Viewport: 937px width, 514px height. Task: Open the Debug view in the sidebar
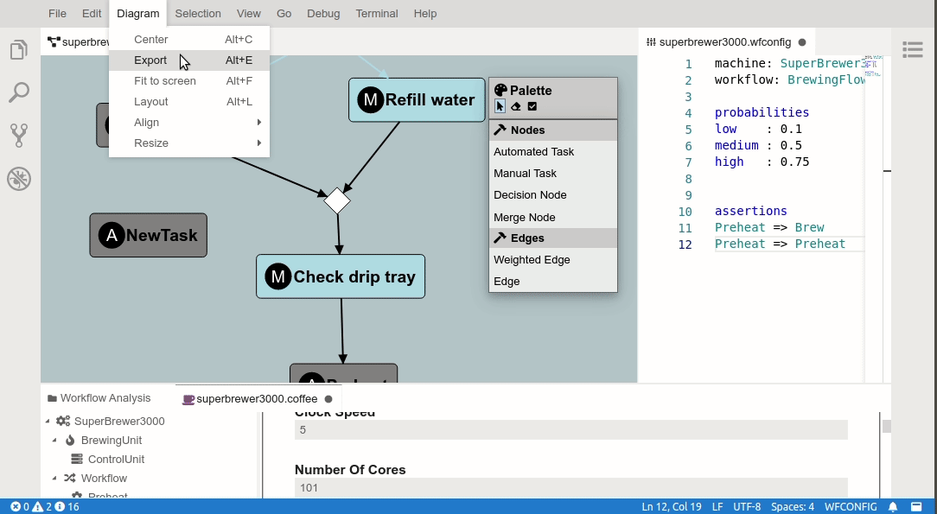tap(19, 179)
